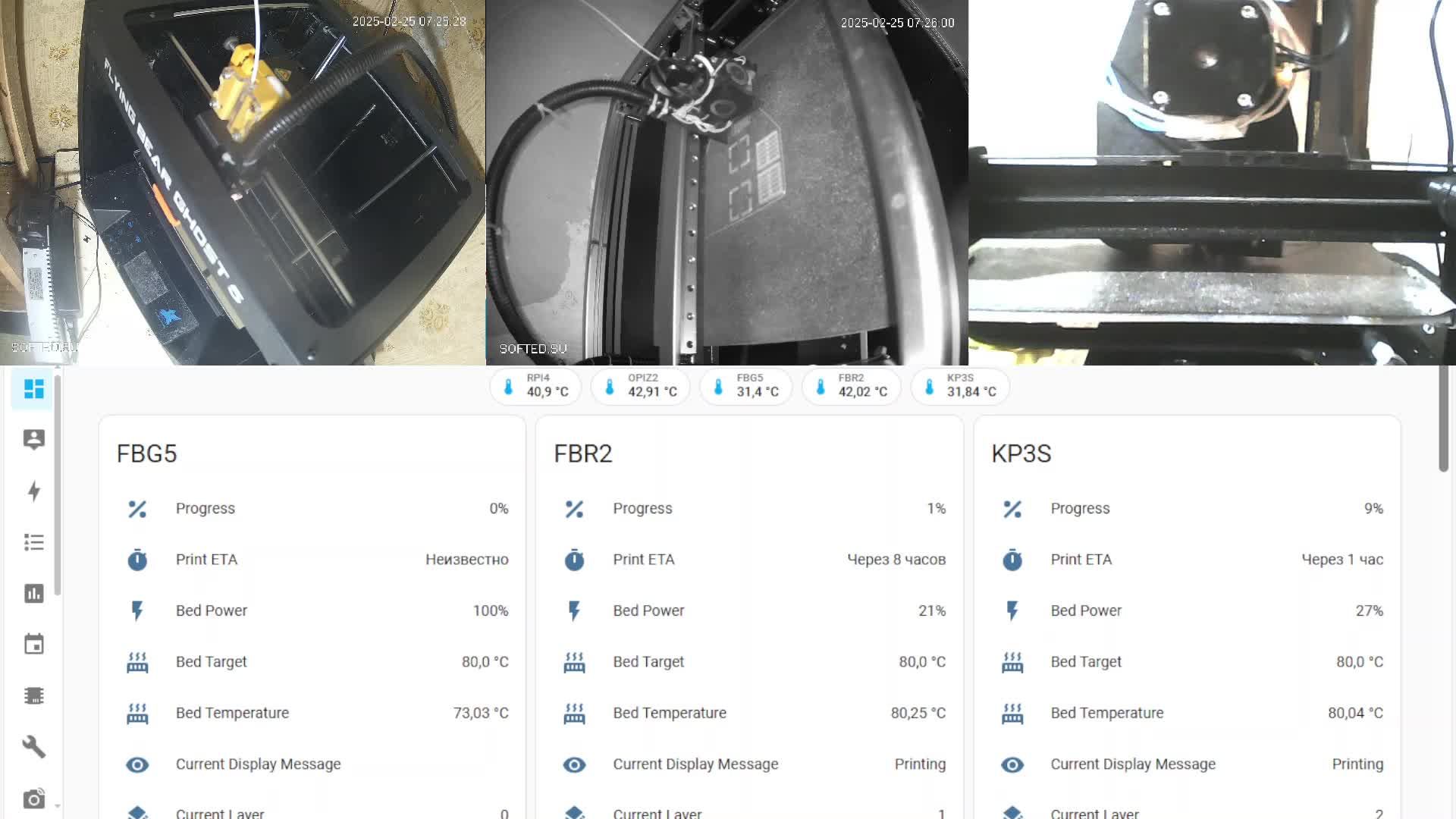Click the main page vertical scrollbar
This screenshot has width=1456, height=819.
[1444, 419]
